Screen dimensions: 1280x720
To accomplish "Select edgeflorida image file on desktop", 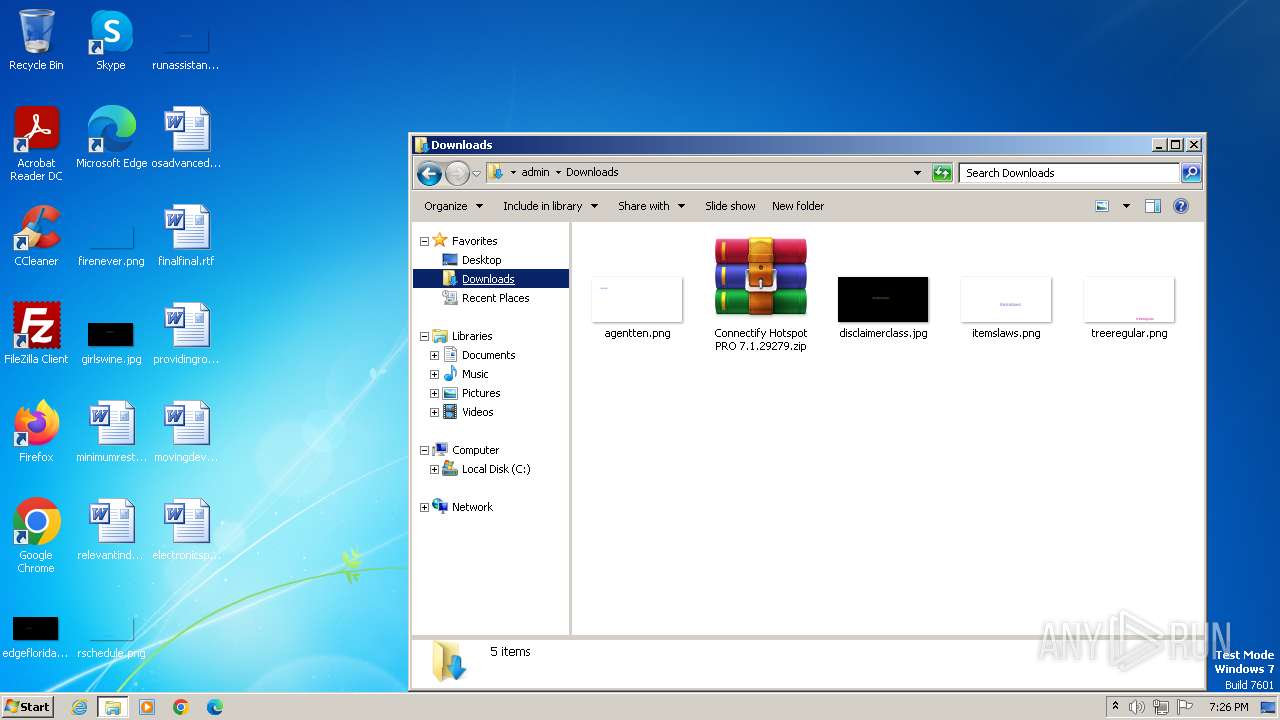I will click(36, 636).
